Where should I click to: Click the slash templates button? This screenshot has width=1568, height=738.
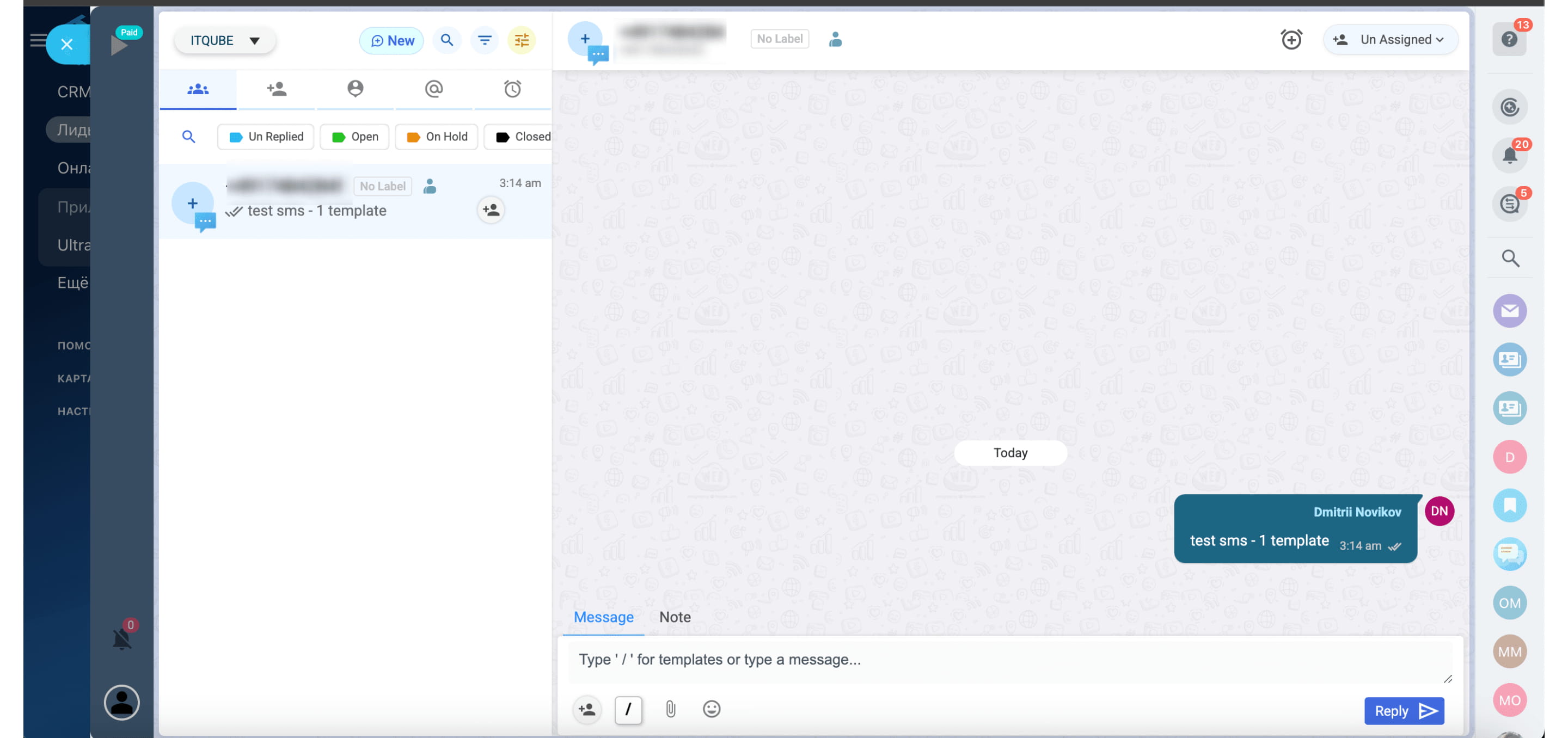tap(628, 709)
